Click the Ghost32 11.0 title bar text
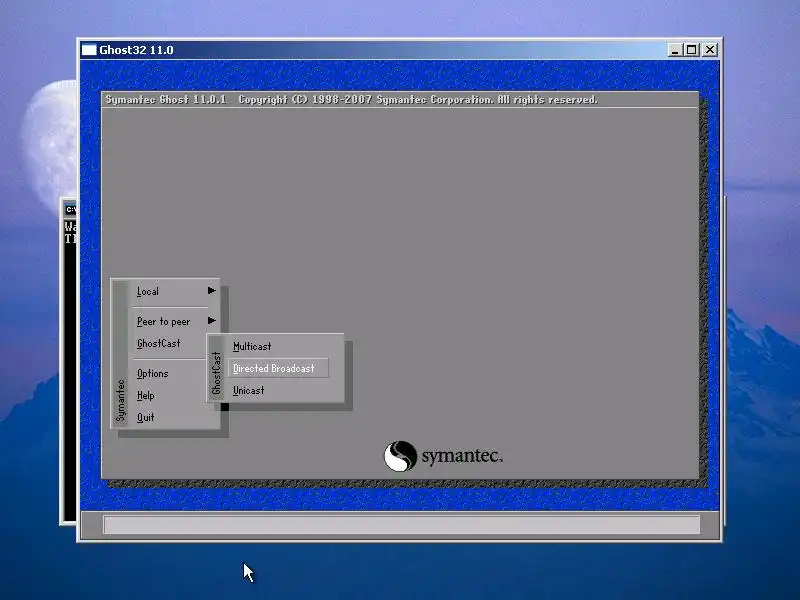 pos(136,50)
